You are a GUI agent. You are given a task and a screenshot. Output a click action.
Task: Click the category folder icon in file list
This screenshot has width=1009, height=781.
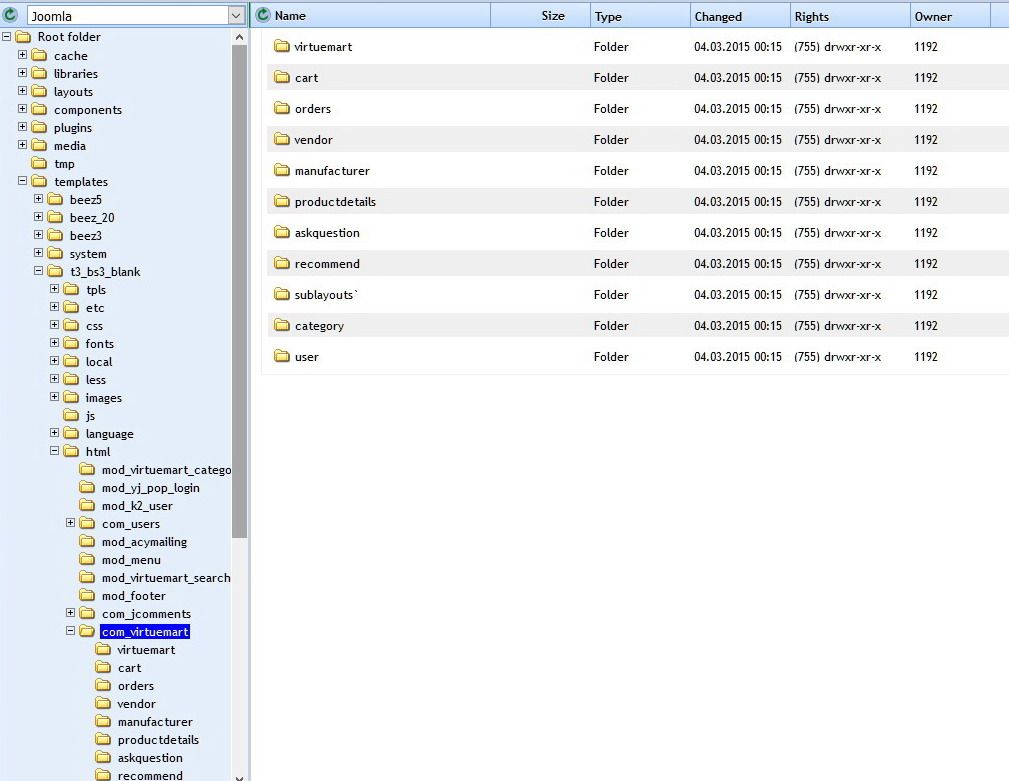point(282,325)
